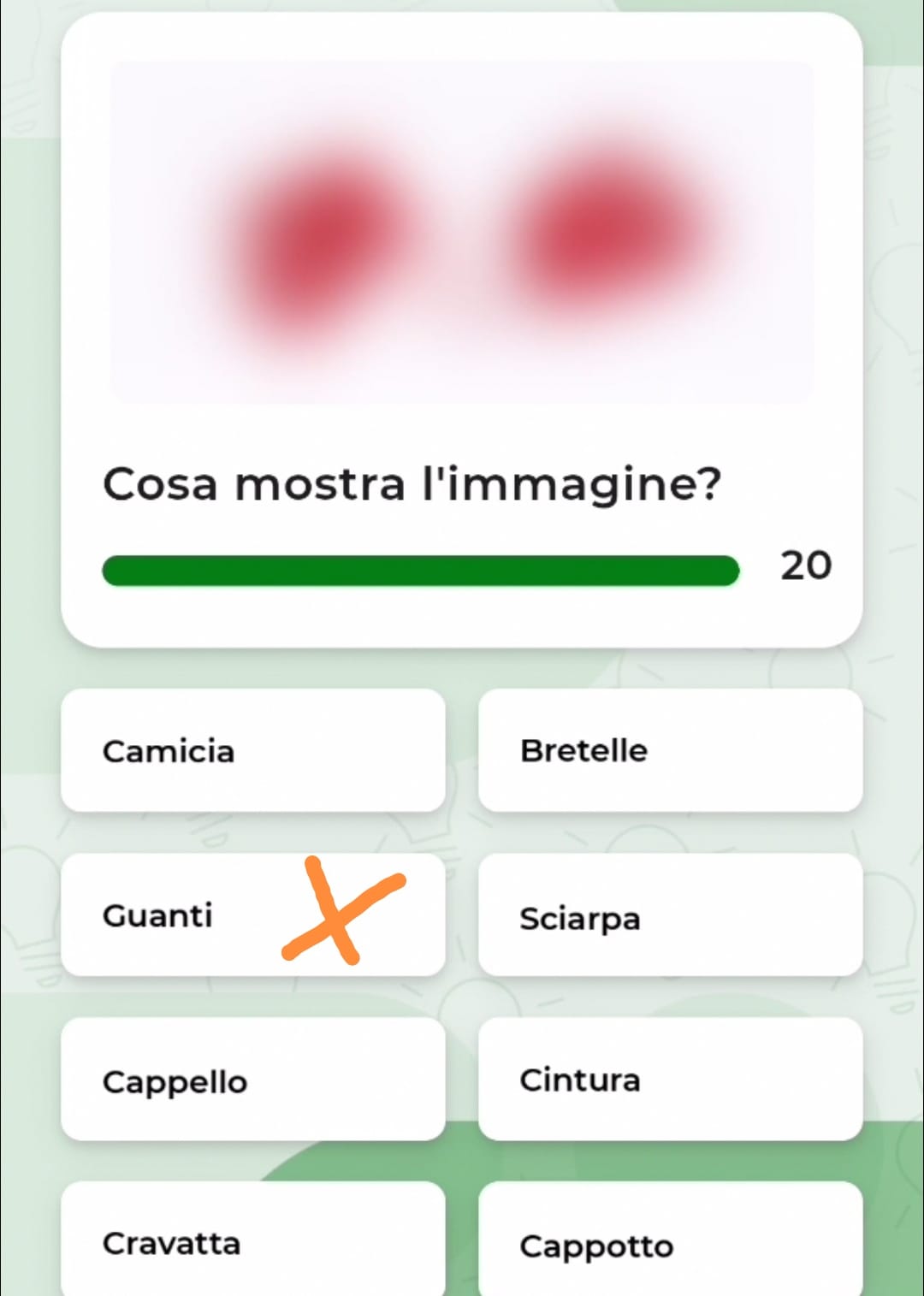Screen dimensions: 924x1296
Task: Tap the right red blurred blob
Action: click(609, 231)
